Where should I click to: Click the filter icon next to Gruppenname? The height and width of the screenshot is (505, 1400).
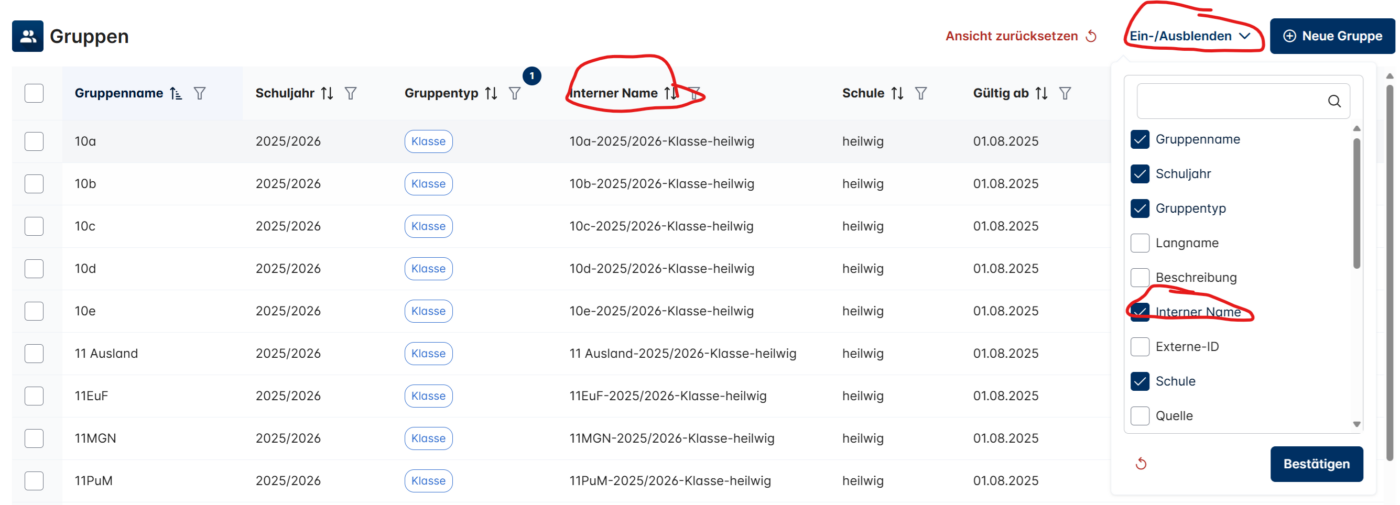click(199, 93)
